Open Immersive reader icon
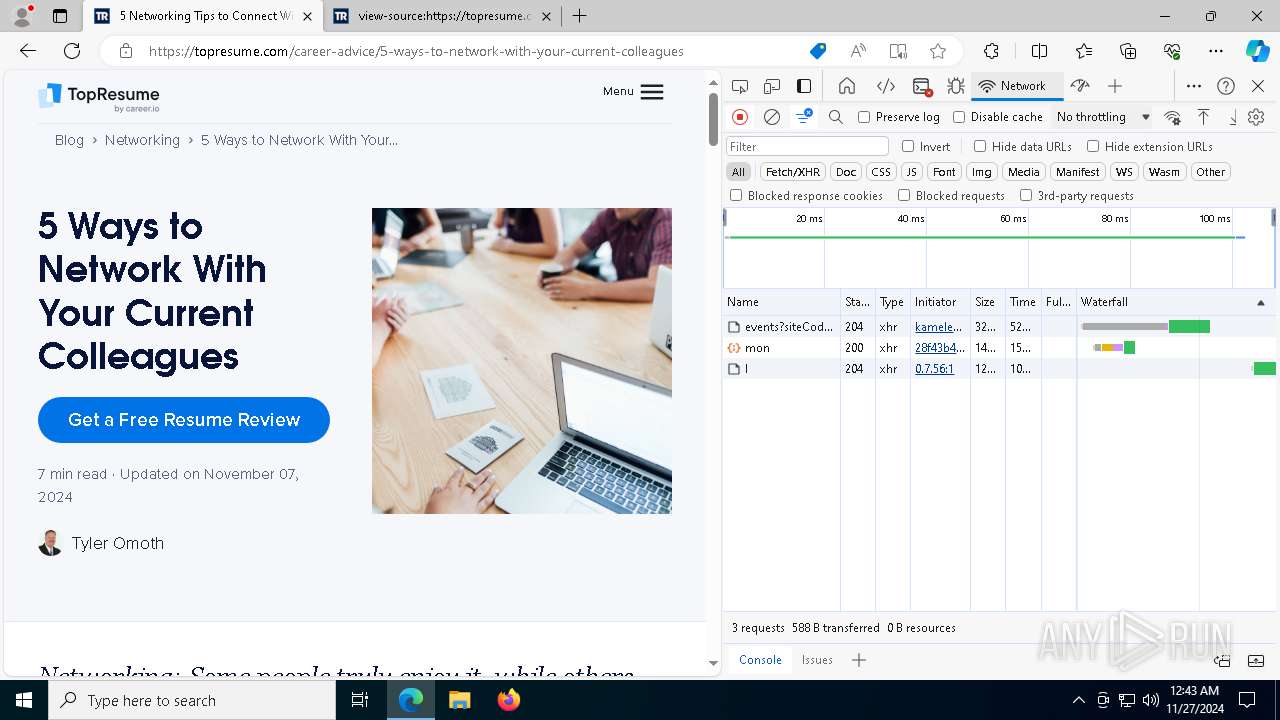This screenshot has width=1280, height=720. click(898, 51)
